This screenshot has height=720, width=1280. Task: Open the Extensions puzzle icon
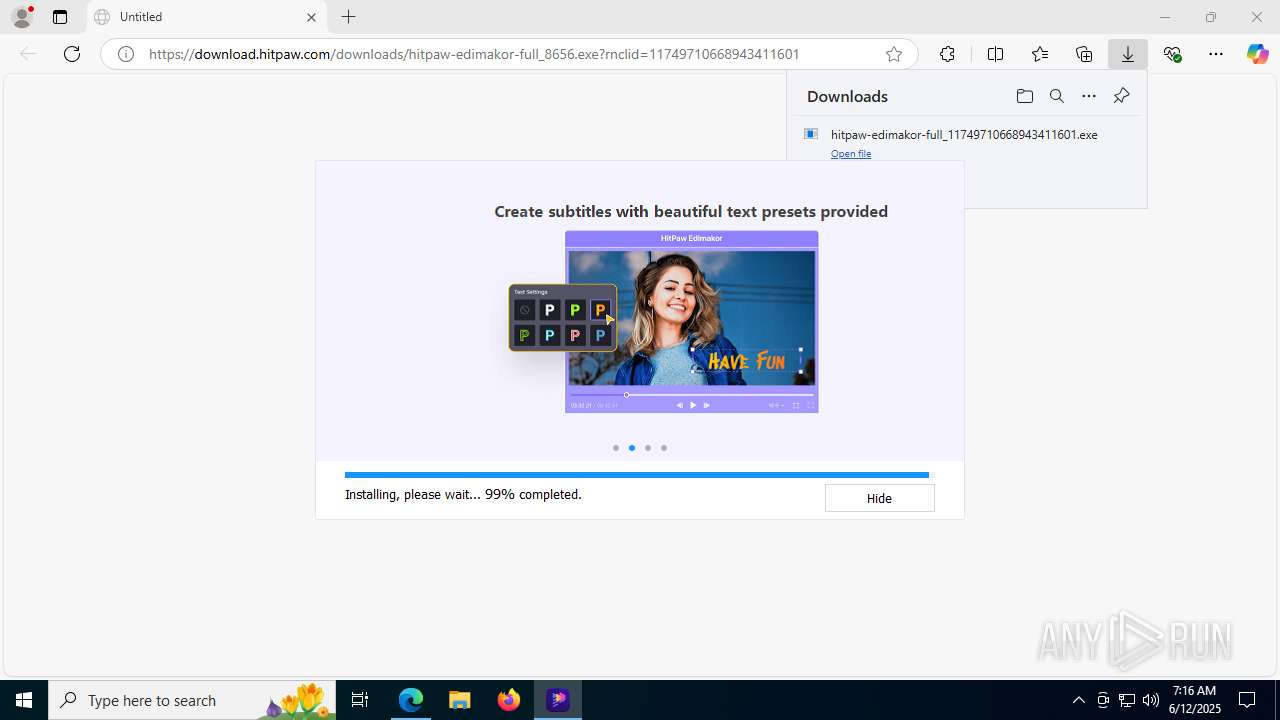coord(947,54)
